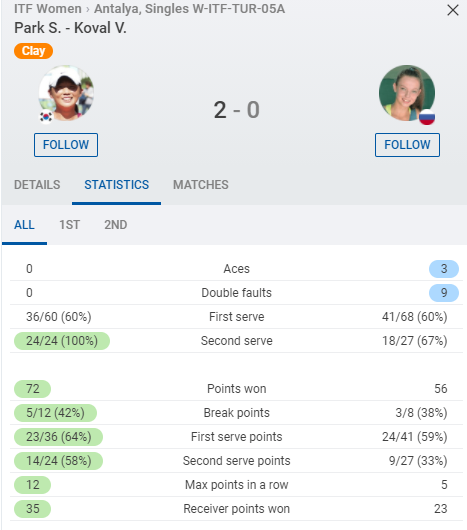Click the Russia flag icon
Screen dimensions: 467x530
427,117
